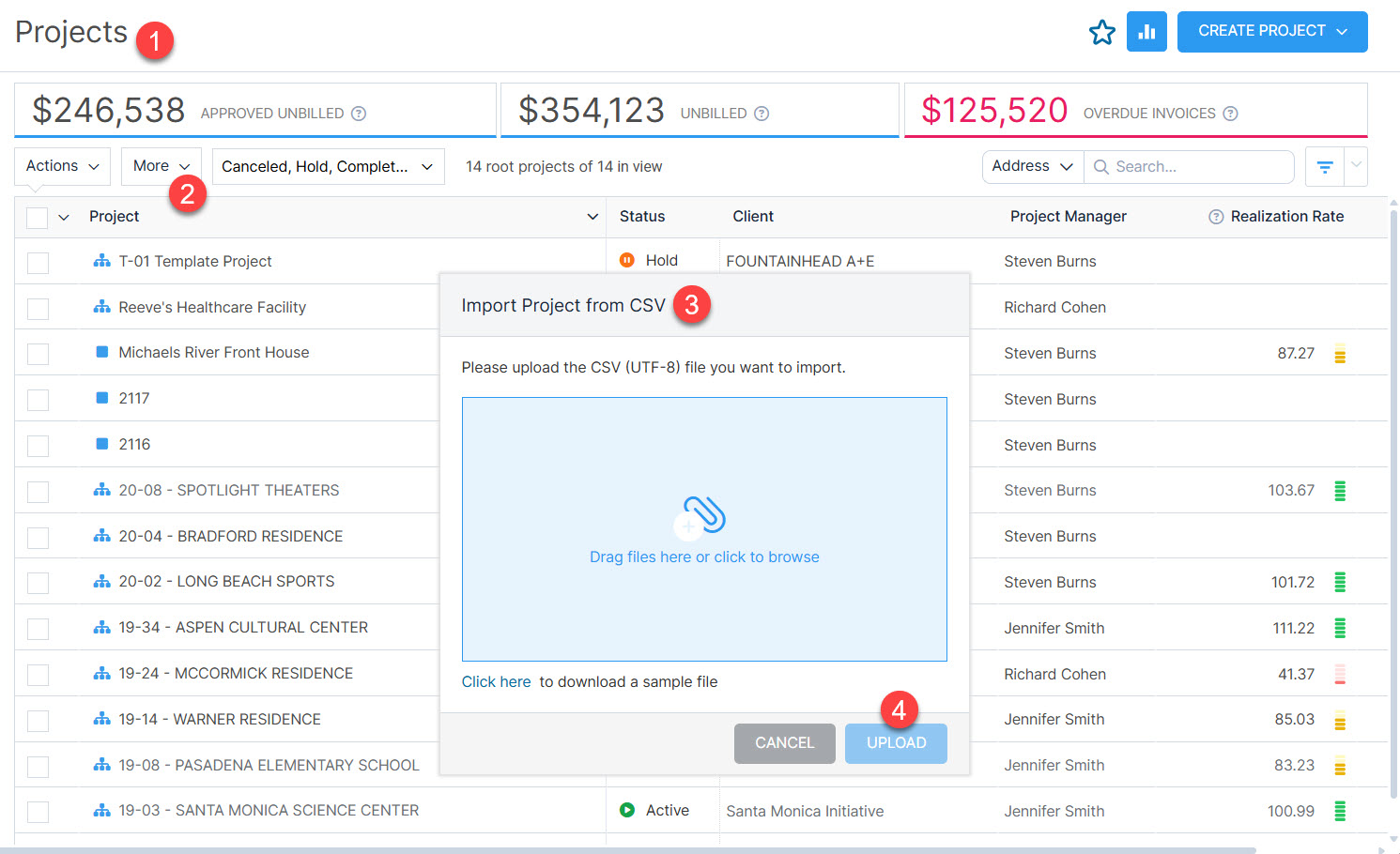
Task: Check the Michaels River Front House row checkbox
Action: click(38, 353)
